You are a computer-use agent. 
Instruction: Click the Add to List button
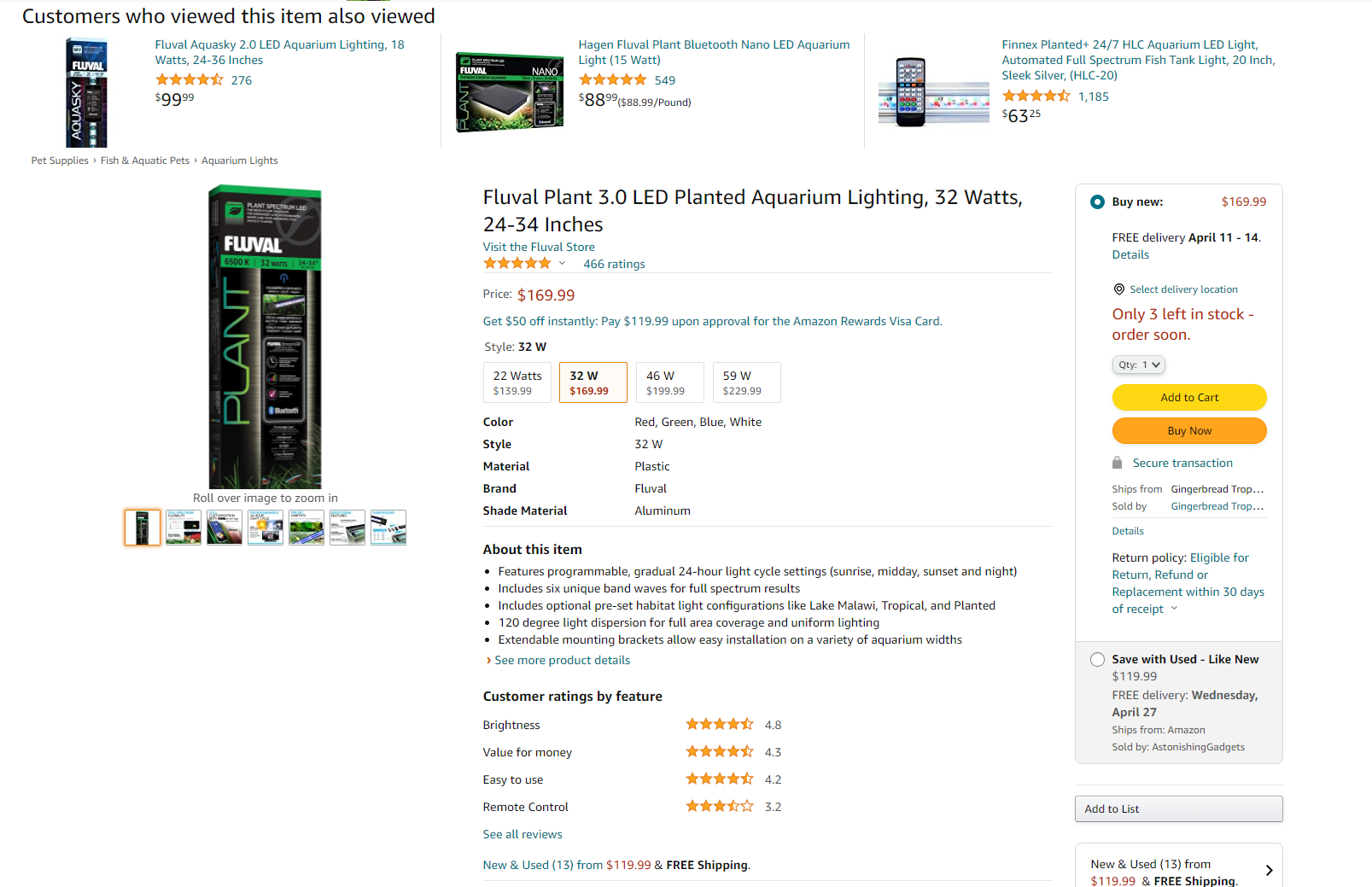(x=1178, y=809)
